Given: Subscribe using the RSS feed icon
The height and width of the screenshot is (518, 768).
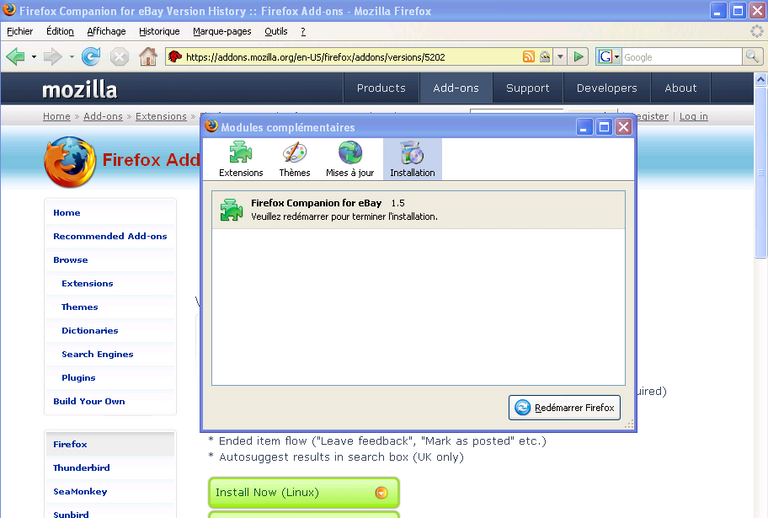Looking at the screenshot, I should 528,57.
